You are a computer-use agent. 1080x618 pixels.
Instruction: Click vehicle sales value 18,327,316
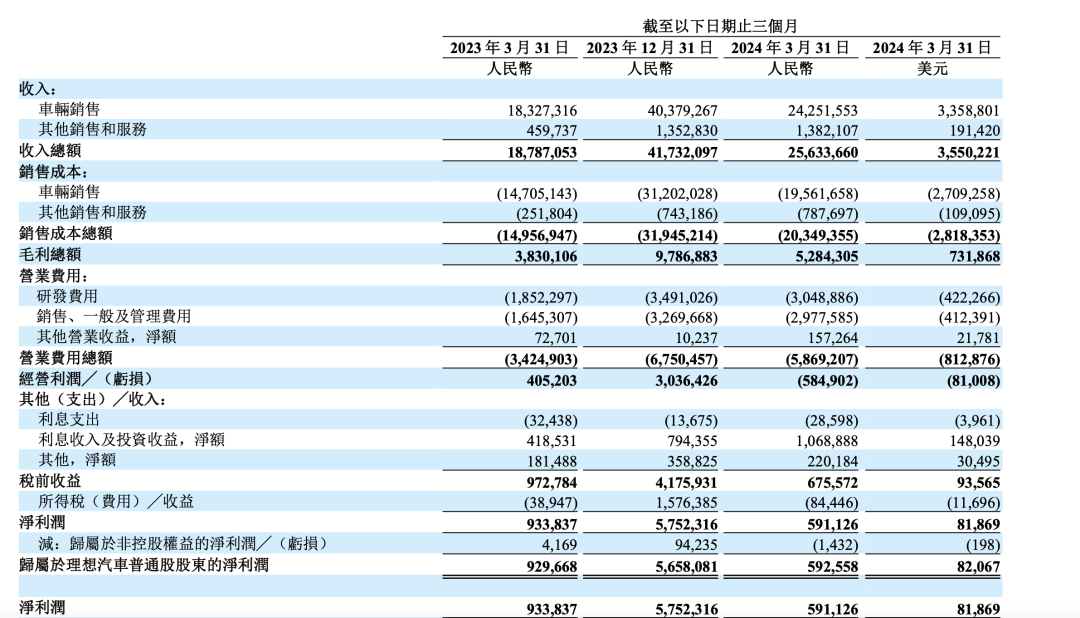click(x=542, y=111)
